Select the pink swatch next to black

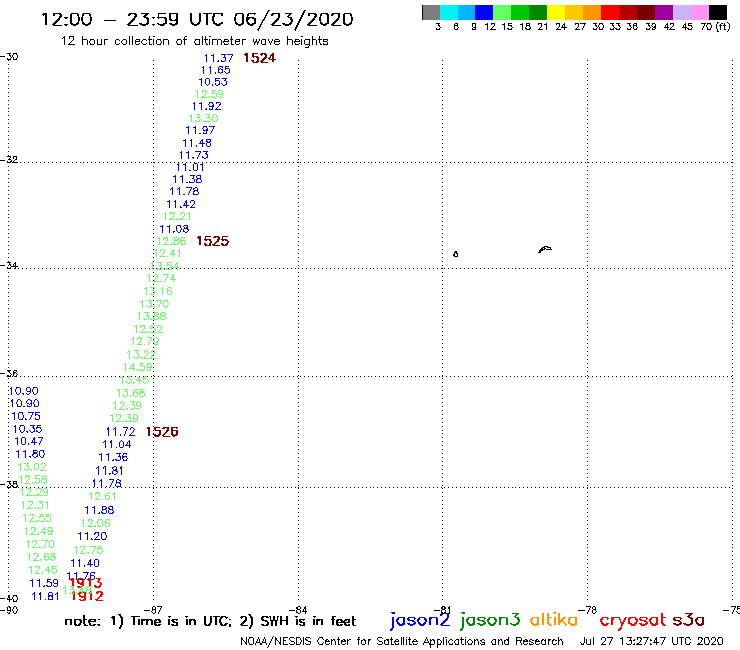699,12
